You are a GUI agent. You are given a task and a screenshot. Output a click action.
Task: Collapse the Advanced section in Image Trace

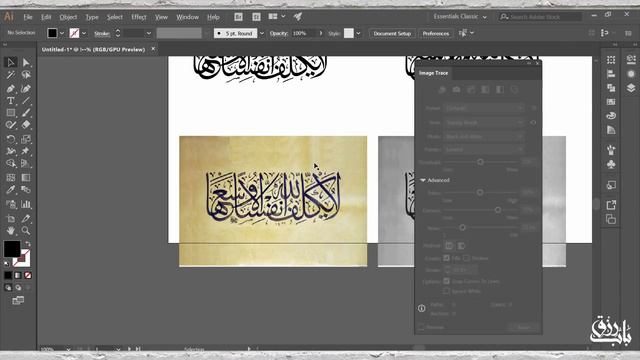423,180
